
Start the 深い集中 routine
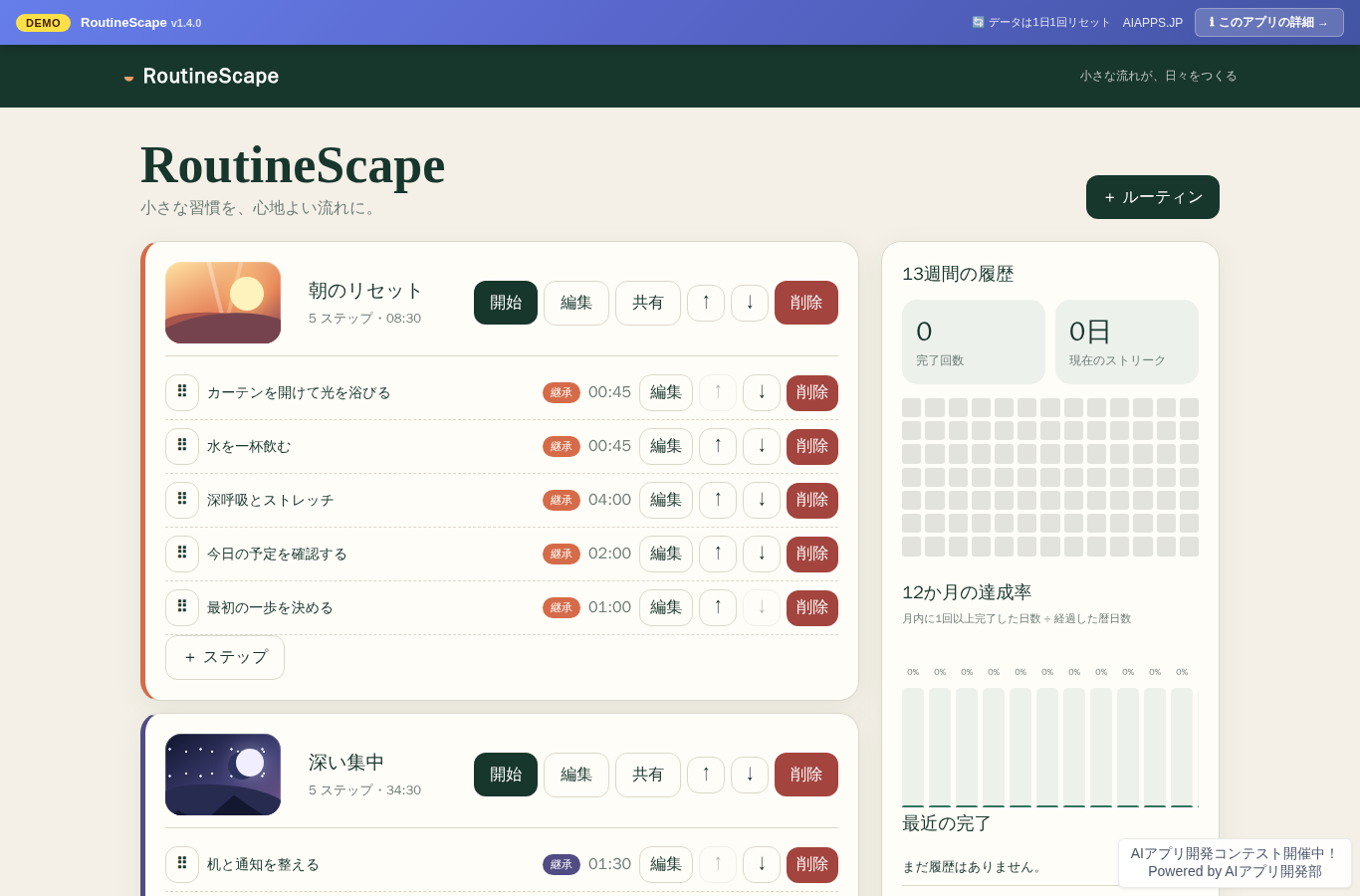[506, 775]
